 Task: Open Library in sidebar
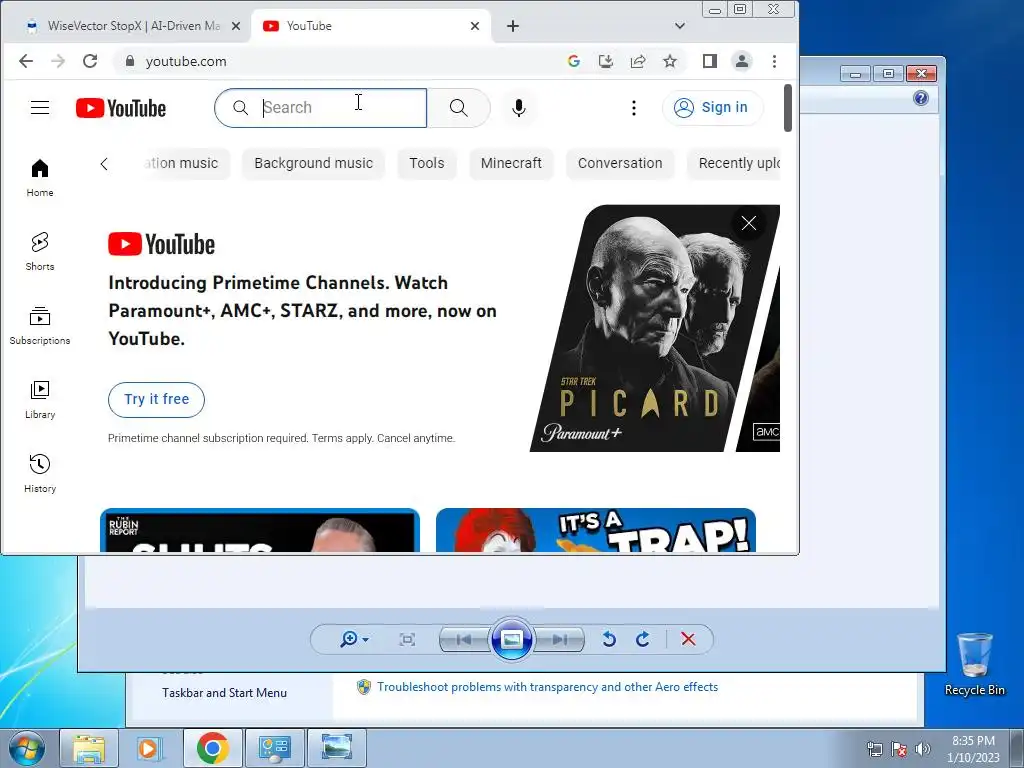point(40,399)
